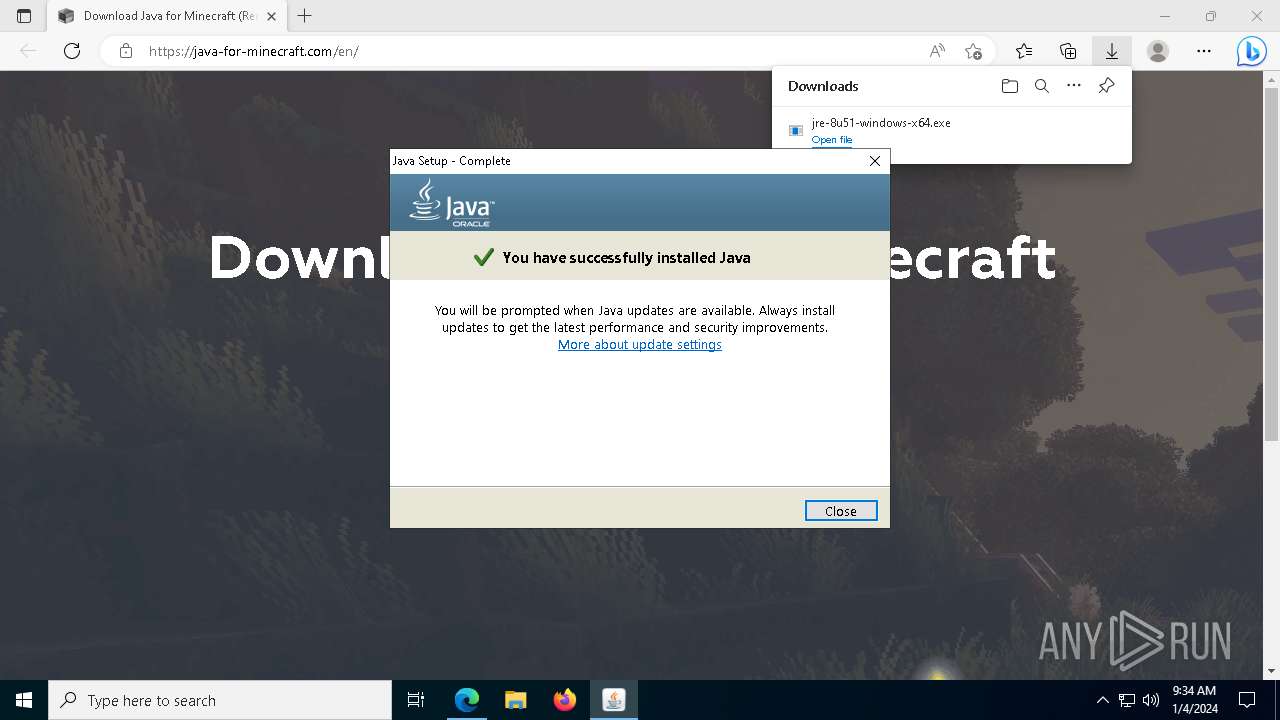Open Edge Settings and more menu
Screen dimensions: 1280x720
click(1204, 51)
